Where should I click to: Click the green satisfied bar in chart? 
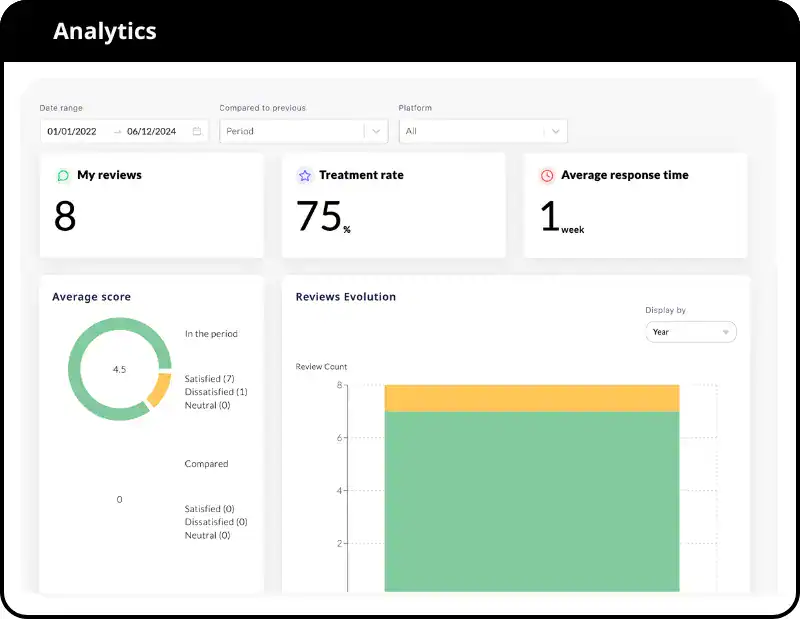532,500
